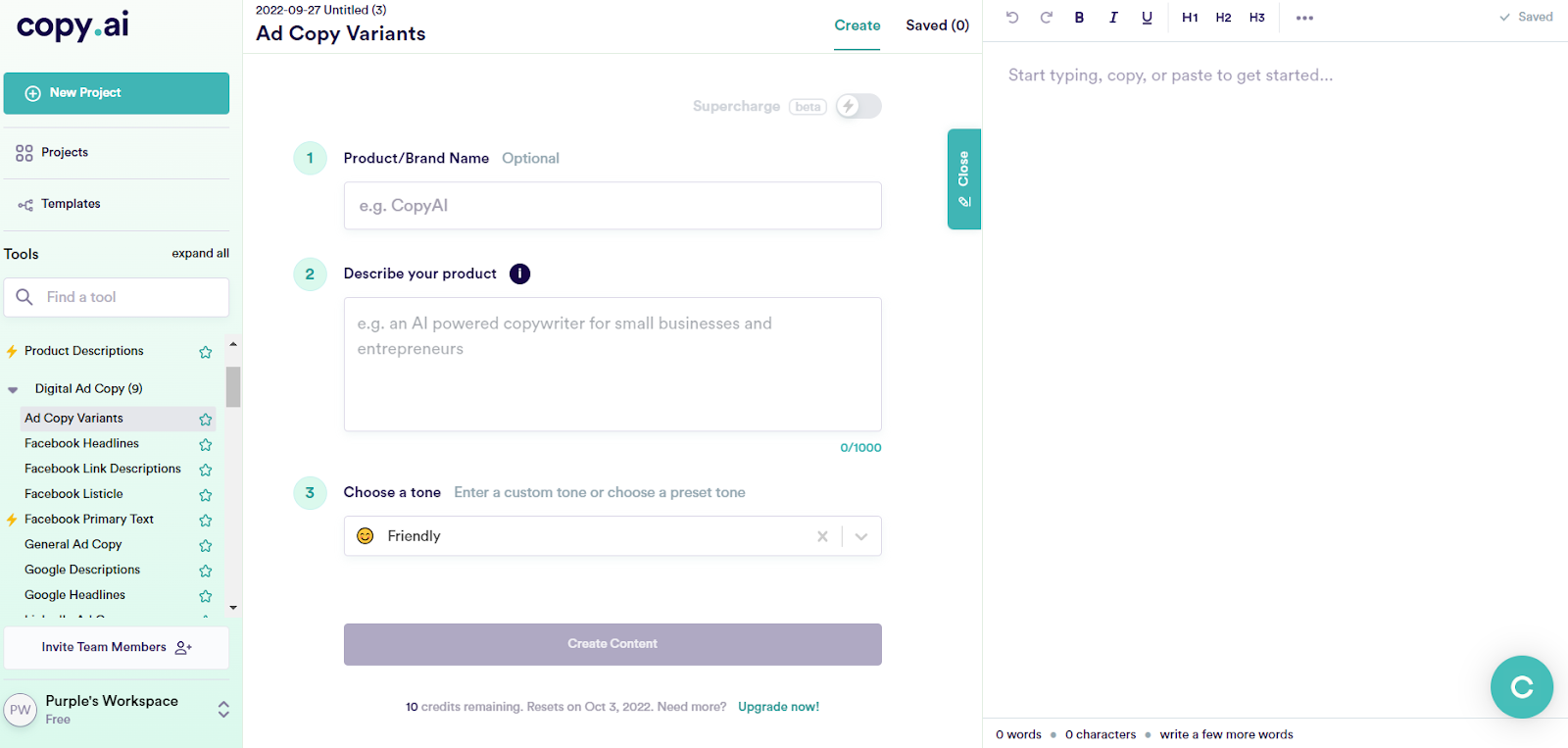This screenshot has width=1568, height=748.
Task: Select the General Ad Copy tool
Action: tap(73, 544)
